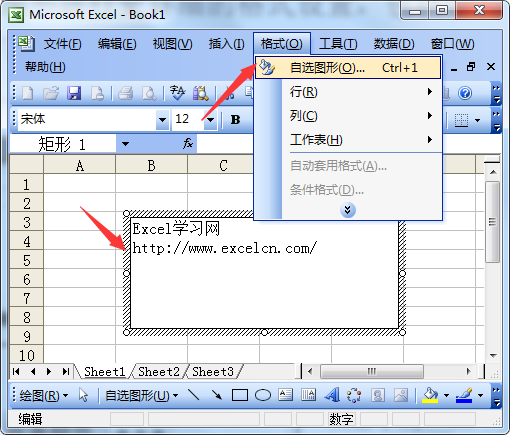Select the Line drawing tool
The width and height of the screenshot is (510, 435).
[x=194, y=395]
